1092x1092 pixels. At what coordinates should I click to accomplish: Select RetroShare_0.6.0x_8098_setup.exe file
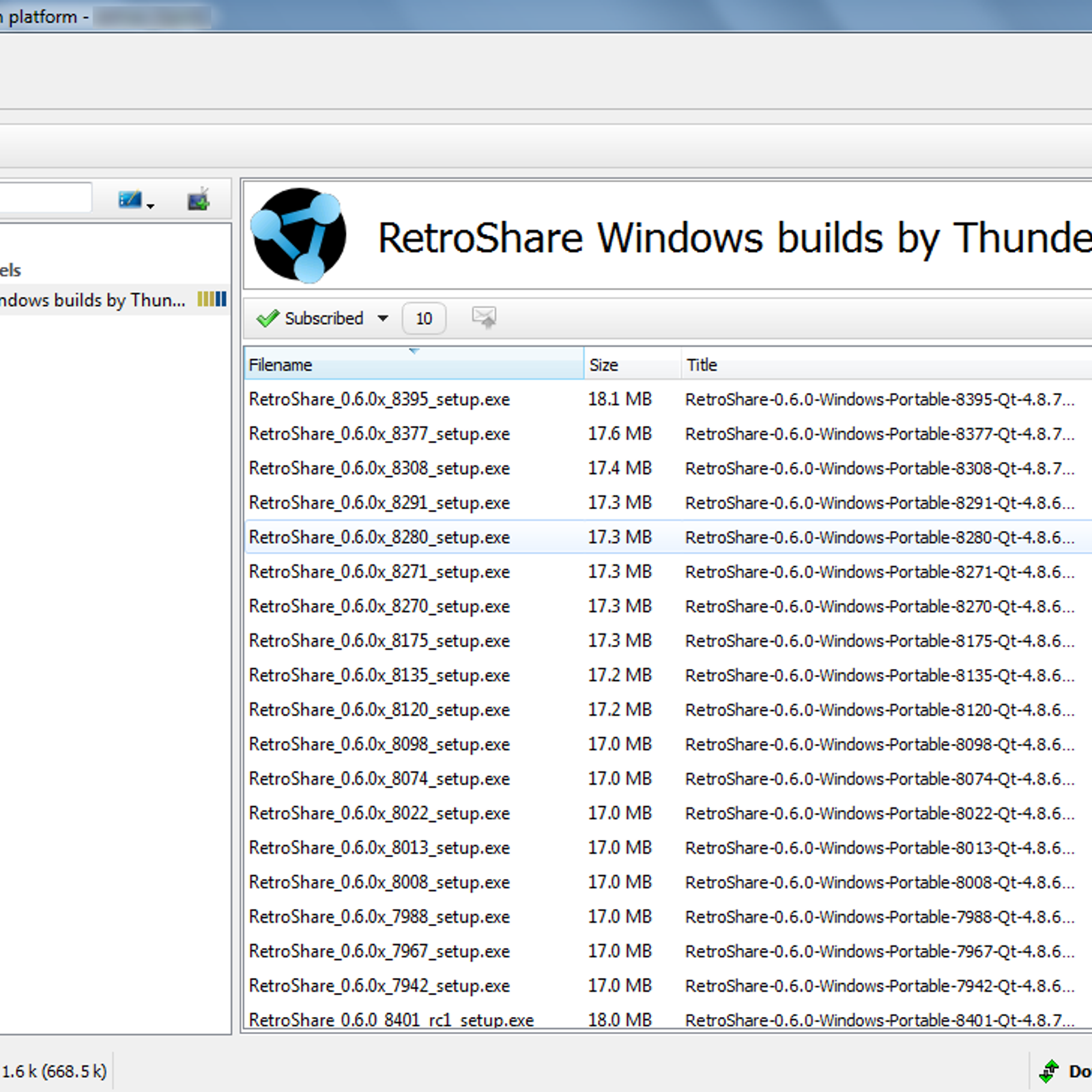tap(379, 745)
